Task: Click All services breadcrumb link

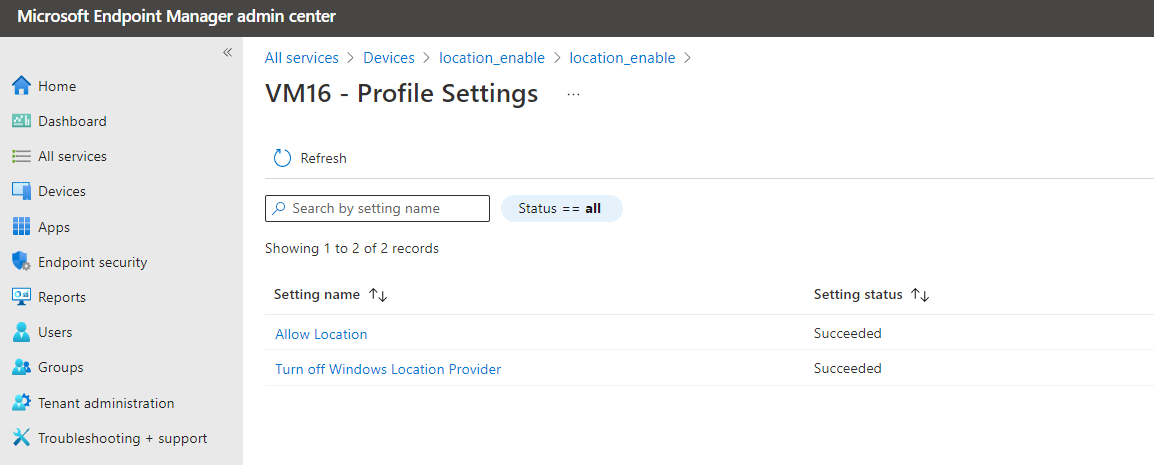Action: coord(302,57)
